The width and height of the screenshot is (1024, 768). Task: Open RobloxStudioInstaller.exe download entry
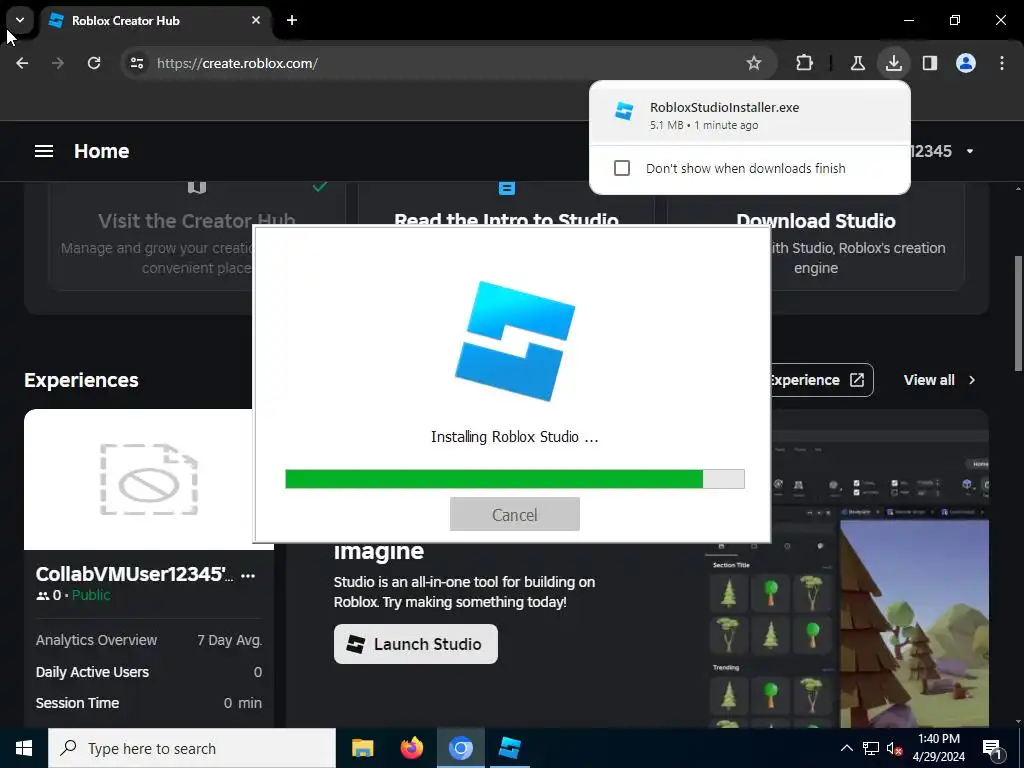[x=750, y=114]
